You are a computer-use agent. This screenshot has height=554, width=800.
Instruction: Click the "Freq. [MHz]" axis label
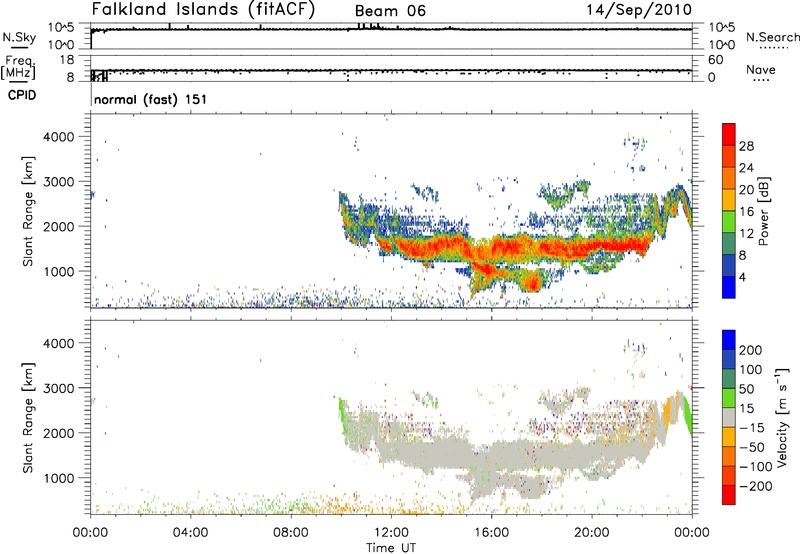pos(19,67)
